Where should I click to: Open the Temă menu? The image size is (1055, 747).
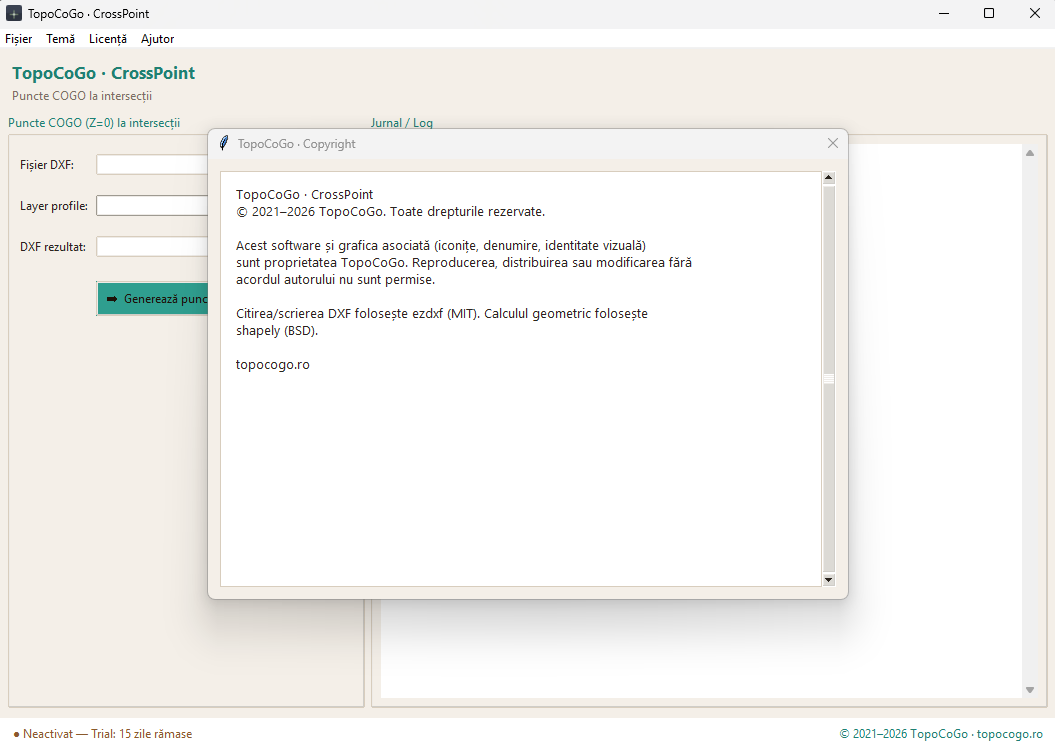pyautogui.click(x=61, y=39)
